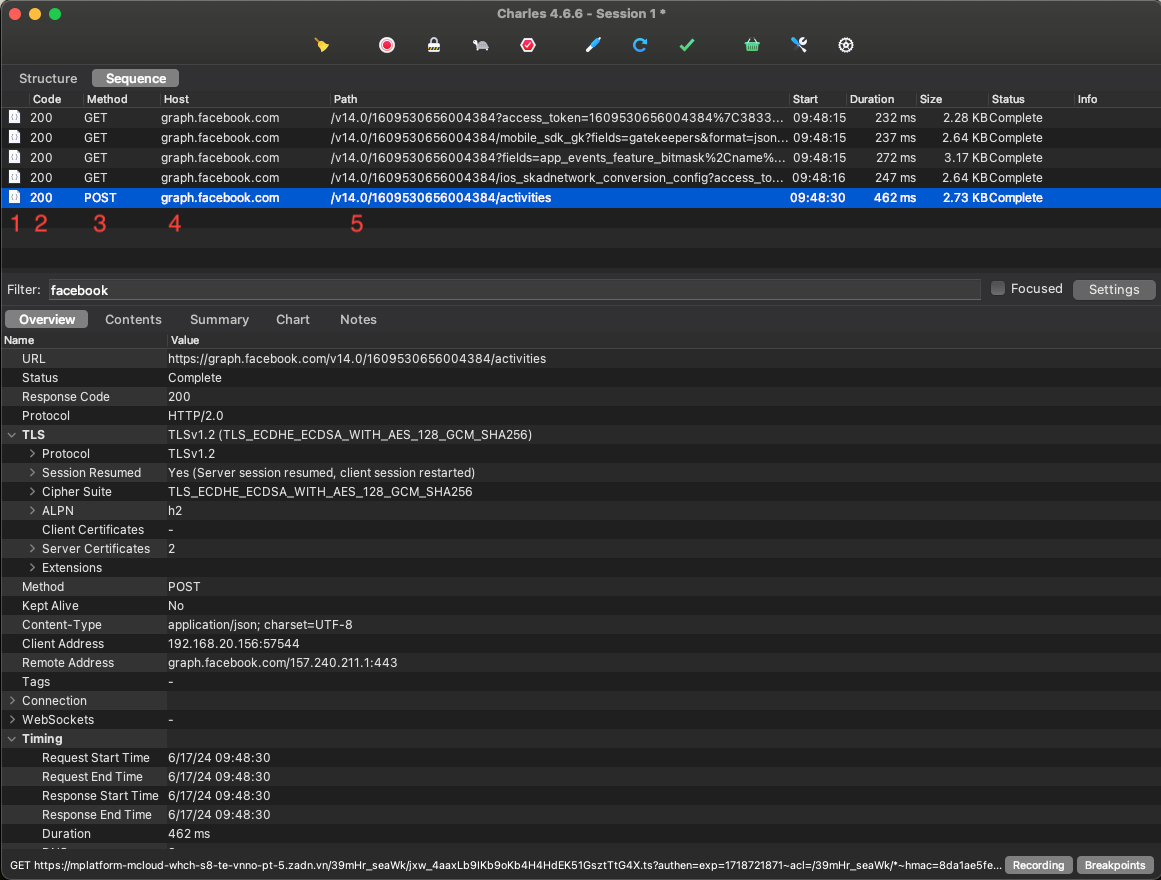Validate the response with the green checkmark icon
The height and width of the screenshot is (880, 1161).
point(687,45)
